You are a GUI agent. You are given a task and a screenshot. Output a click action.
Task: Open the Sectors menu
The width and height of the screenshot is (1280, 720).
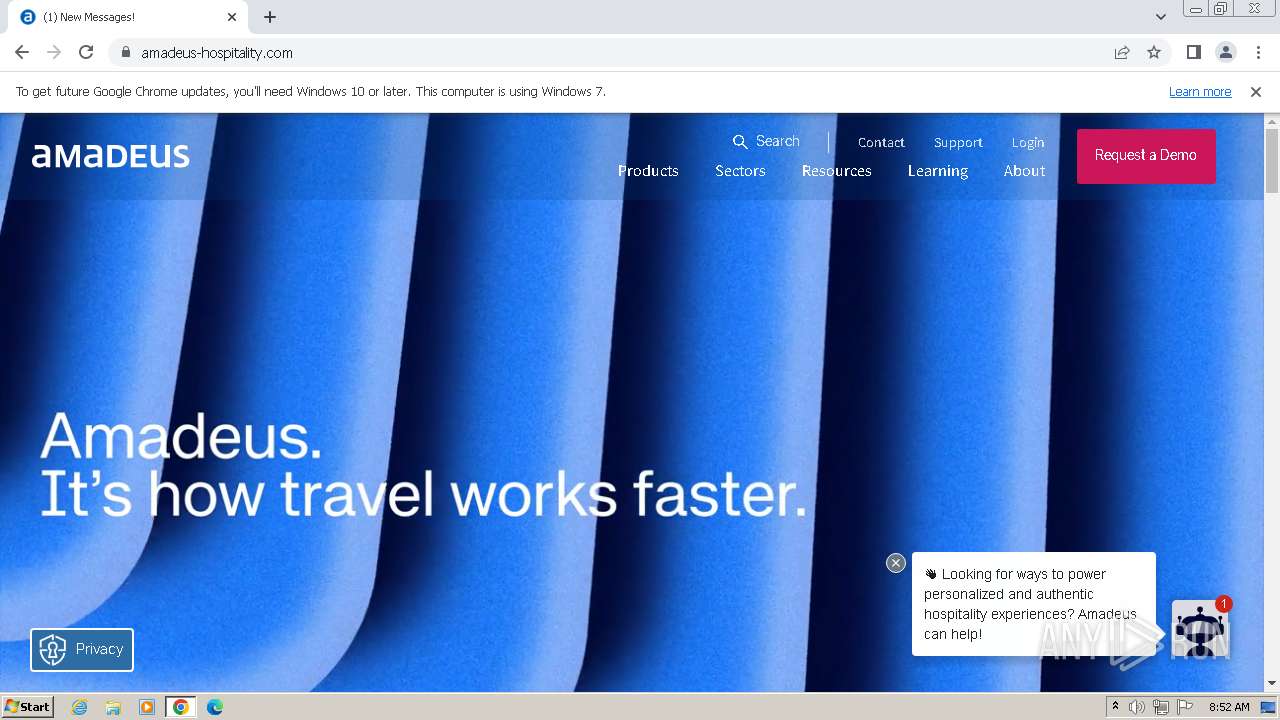[740, 171]
